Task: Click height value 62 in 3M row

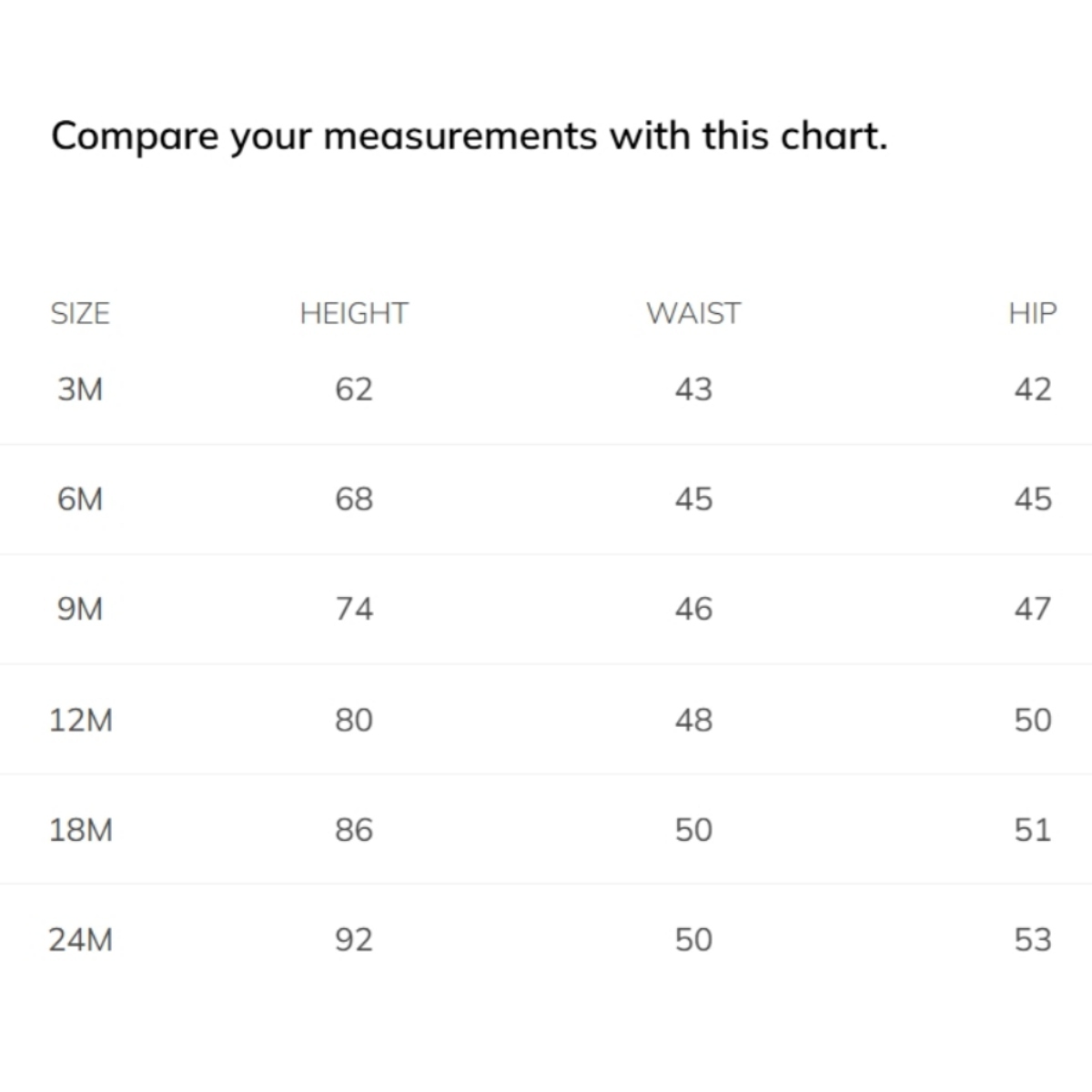Action: (x=354, y=389)
